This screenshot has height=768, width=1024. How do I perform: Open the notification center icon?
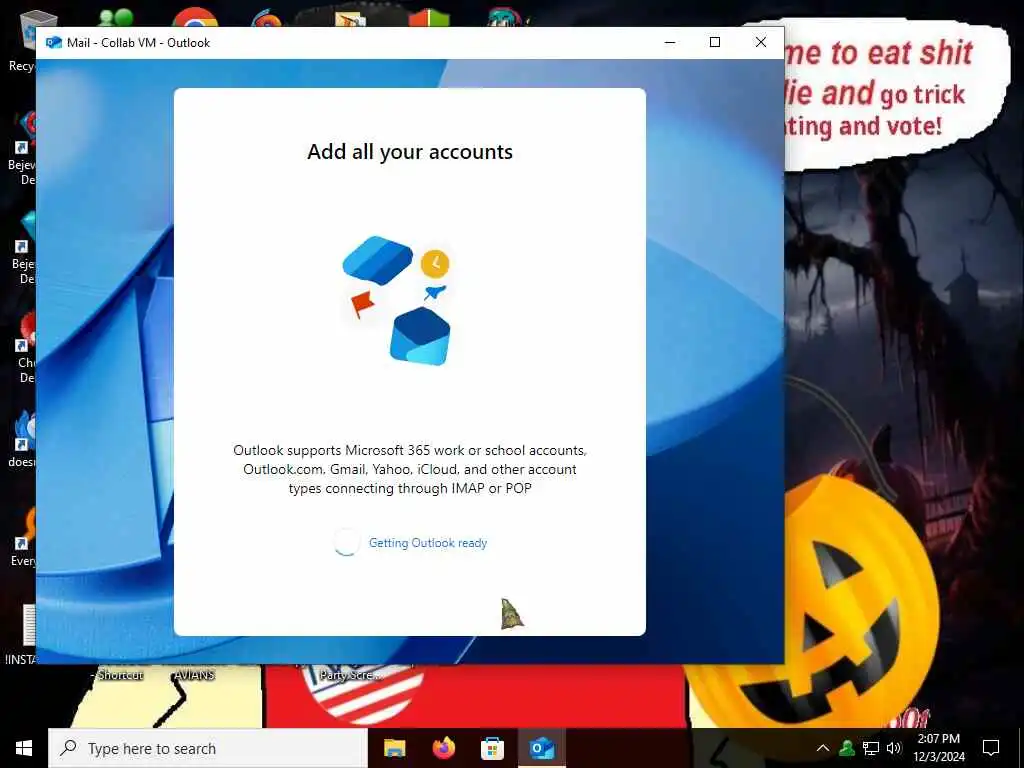tap(991, 748)
